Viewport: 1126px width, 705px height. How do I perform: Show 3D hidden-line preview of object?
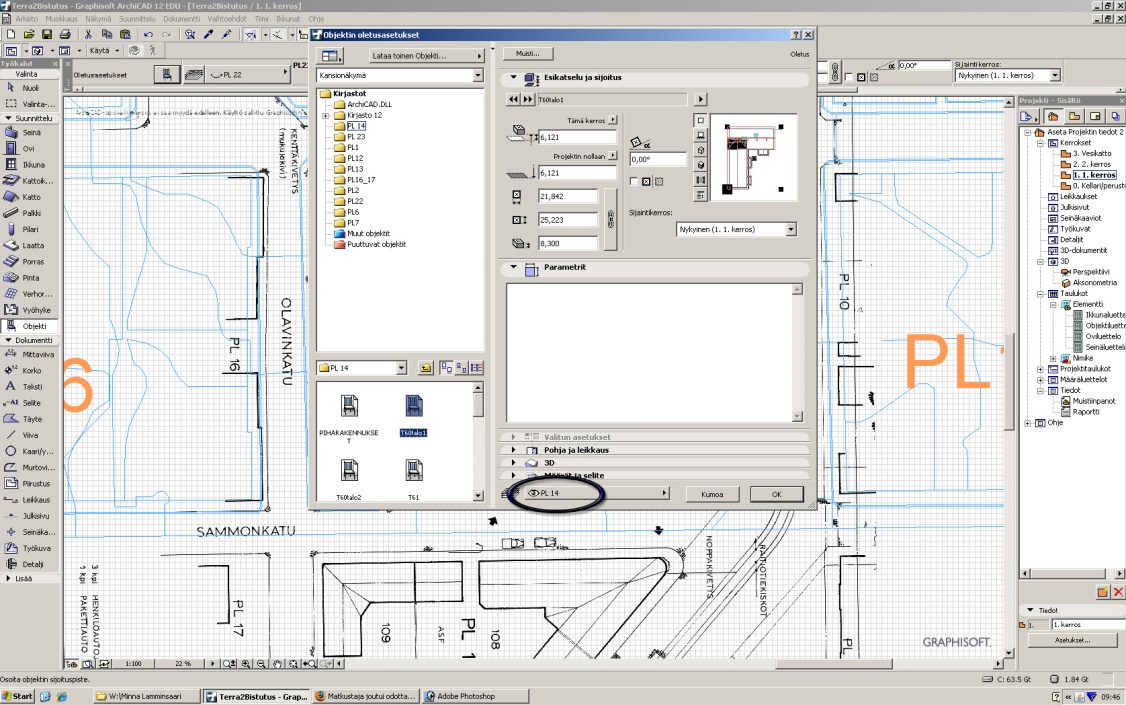701,150
